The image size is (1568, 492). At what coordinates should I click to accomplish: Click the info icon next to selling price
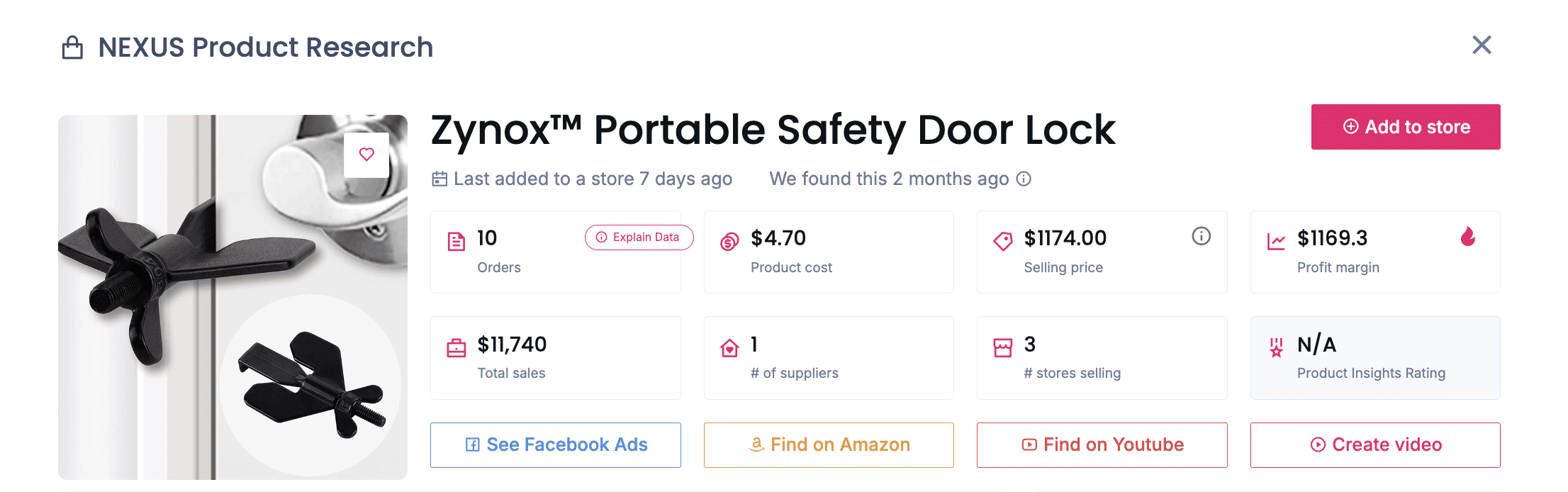1201,237
